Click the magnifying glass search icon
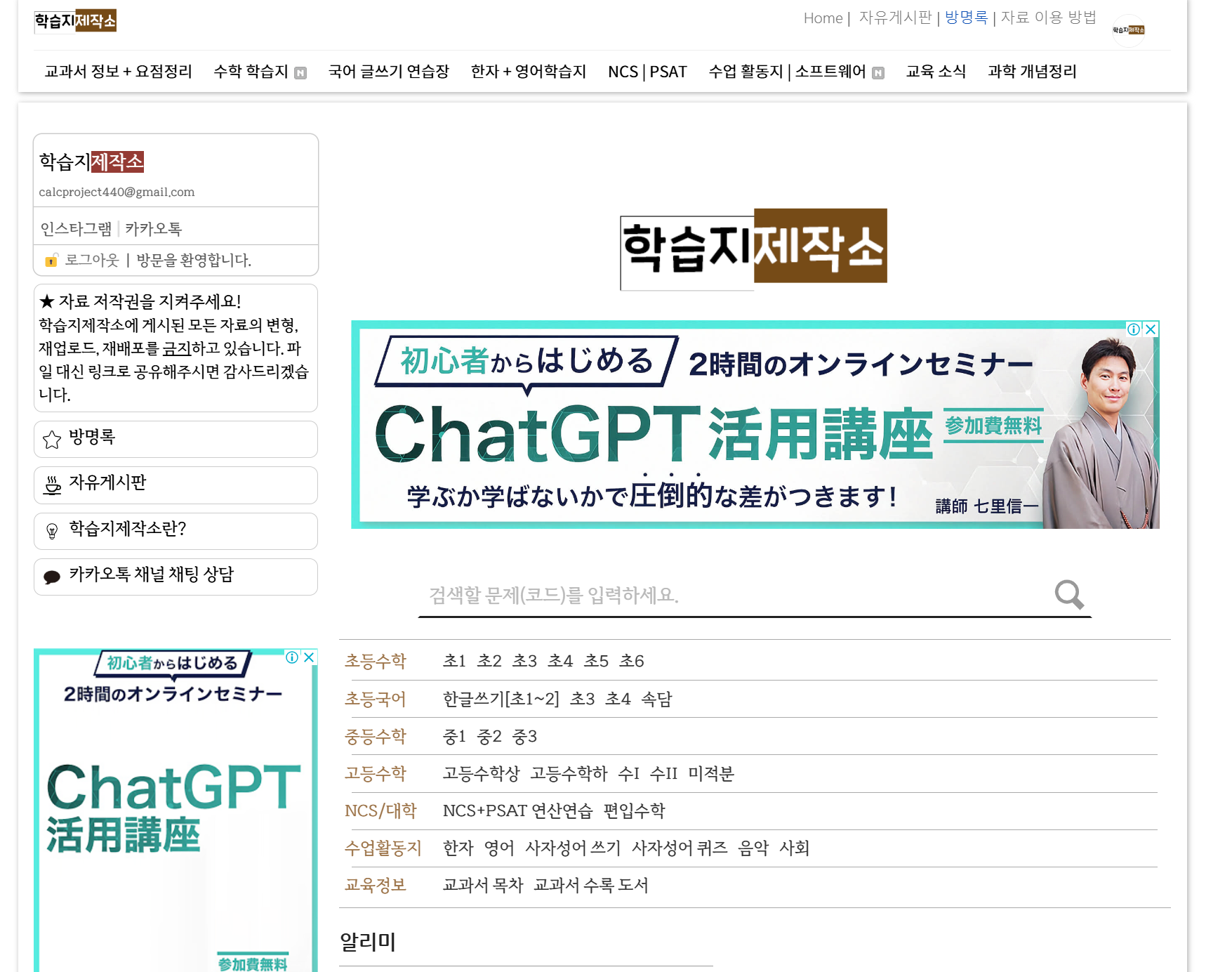Screen dimensions: 1232x972 [x=1068, y=596]
